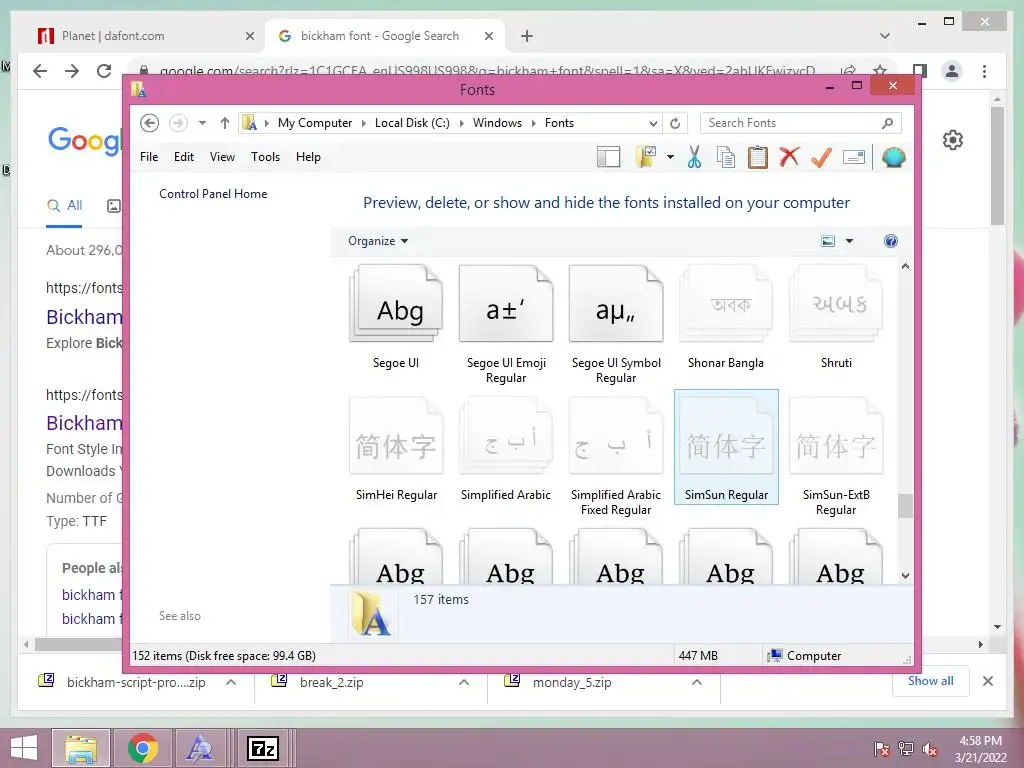This screenshot has height=768, width=1024.
Task: Click the Paste clipboard icon in Fonts toolbar
Action: coord(758,157)
